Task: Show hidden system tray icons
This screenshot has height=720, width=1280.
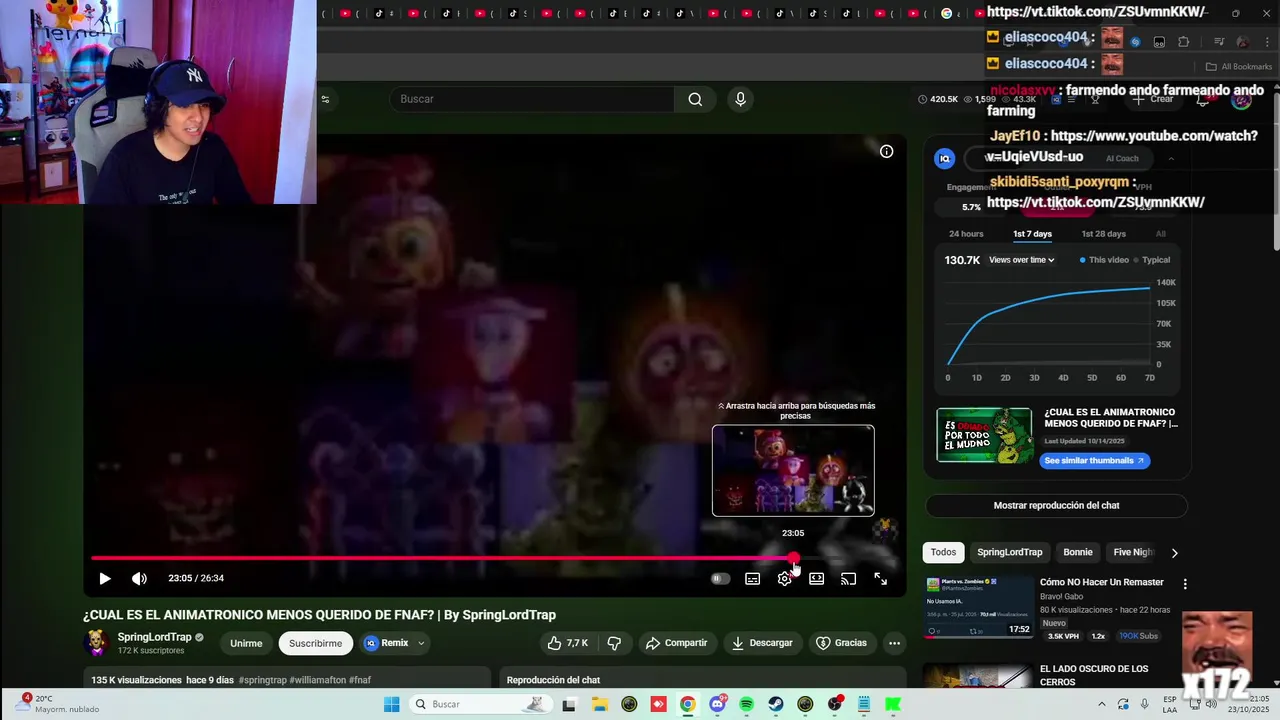Action: pyautogui.click(x=1102, y=704)
